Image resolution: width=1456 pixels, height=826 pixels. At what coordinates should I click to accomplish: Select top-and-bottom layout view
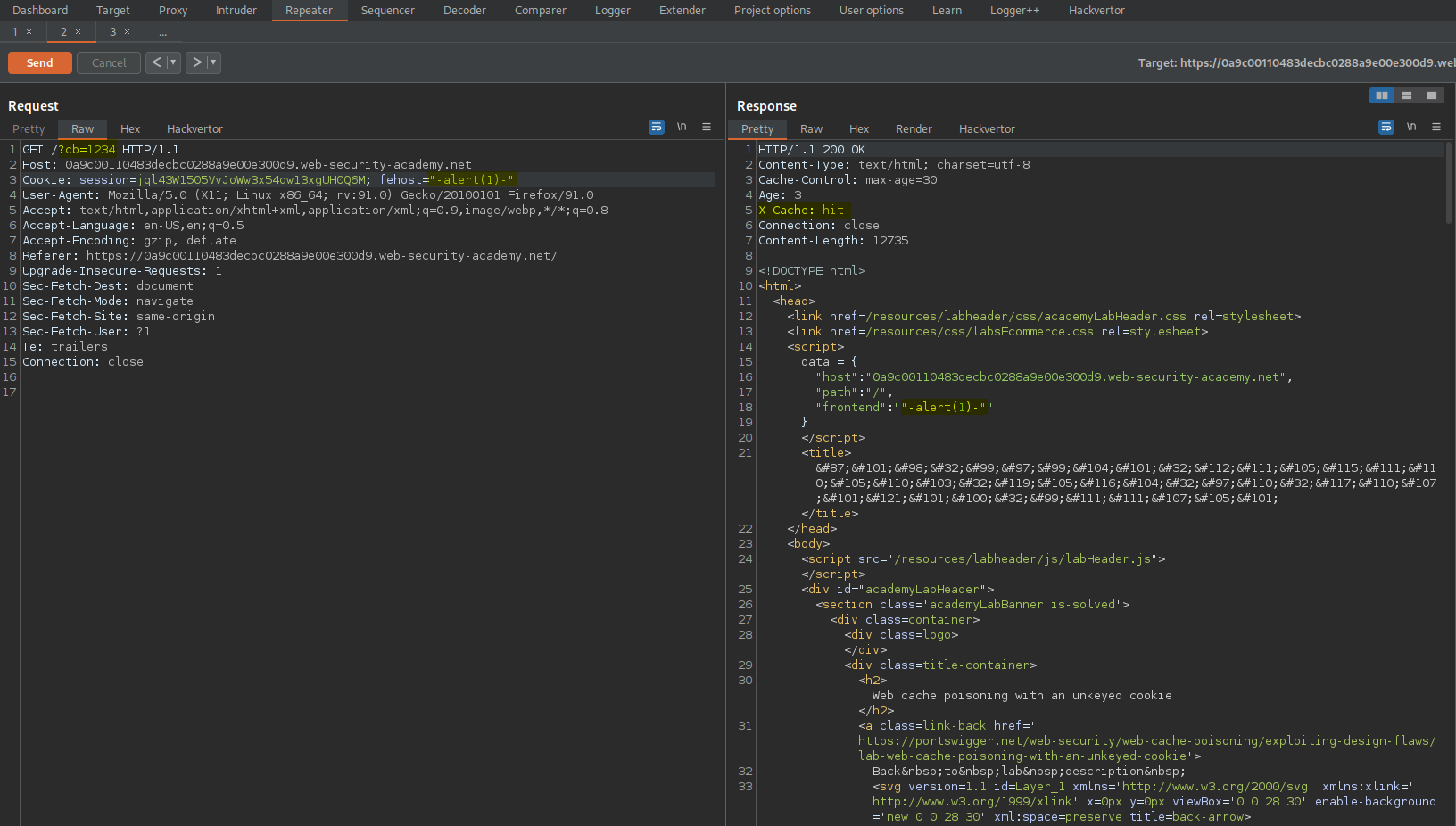[1407, 95]
